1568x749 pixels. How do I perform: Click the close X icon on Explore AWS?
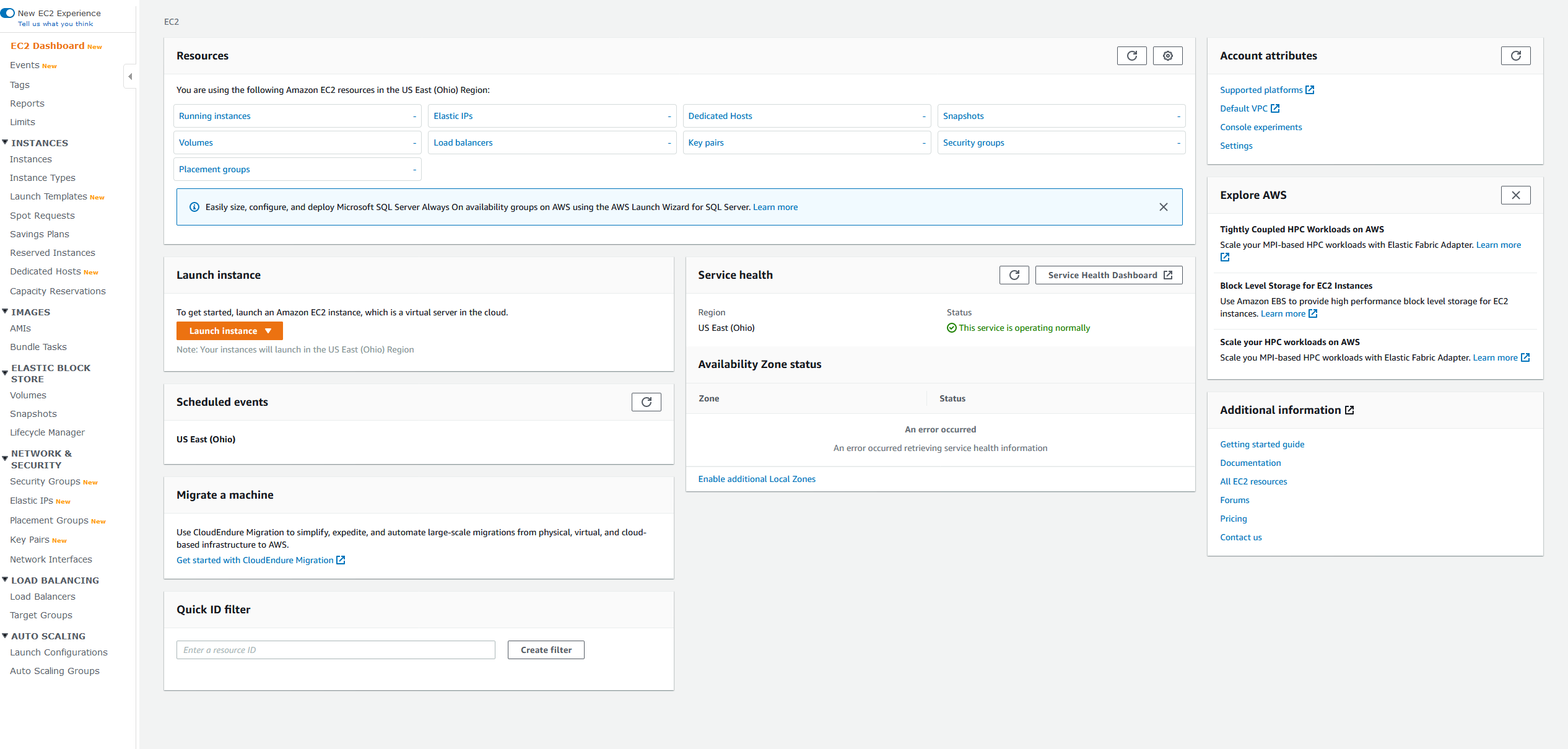pos(1516,195)
